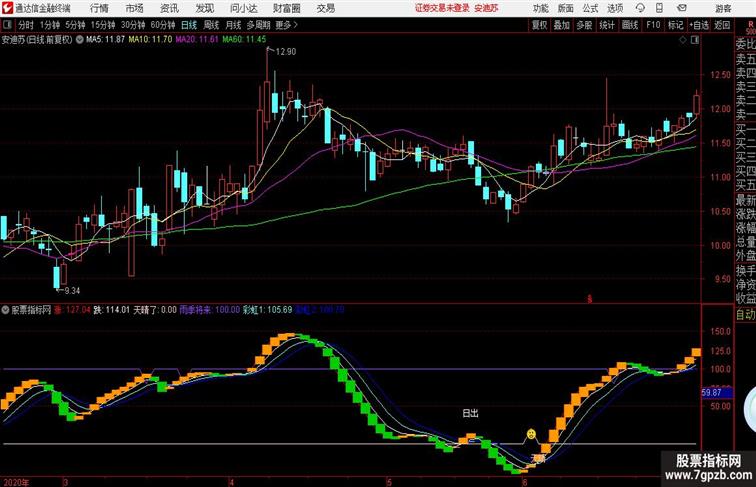The image size is (756, 487).
Task: Click the 雨季将来: 100.00 indicator value
Action: [210, 310]
